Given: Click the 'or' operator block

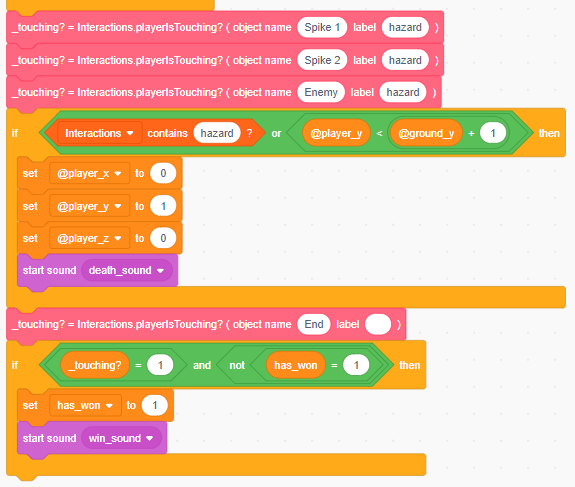Looking at the screenshot, I should pyautogui.click(x=276, y=133).
